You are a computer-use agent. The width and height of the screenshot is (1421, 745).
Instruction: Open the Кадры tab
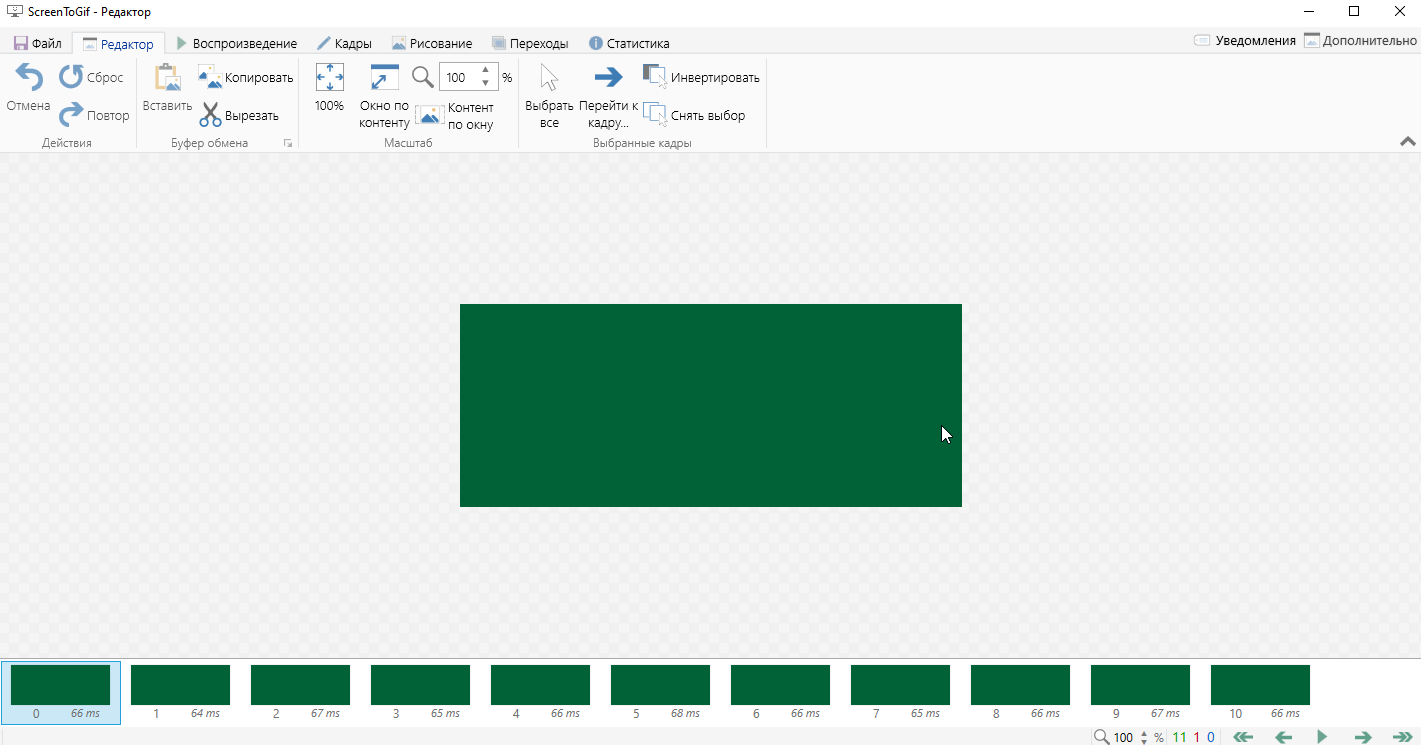click(x=345, y=43)
